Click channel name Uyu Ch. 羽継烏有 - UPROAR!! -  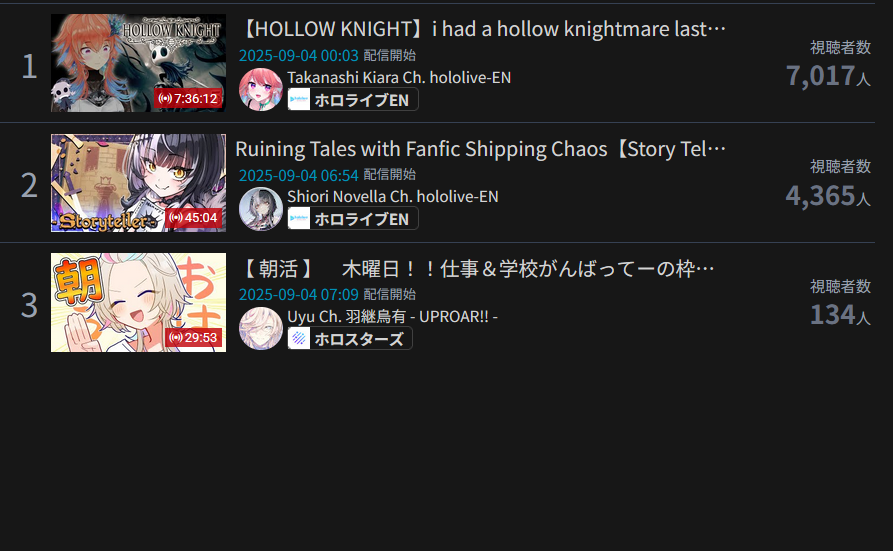pos(392,316)
